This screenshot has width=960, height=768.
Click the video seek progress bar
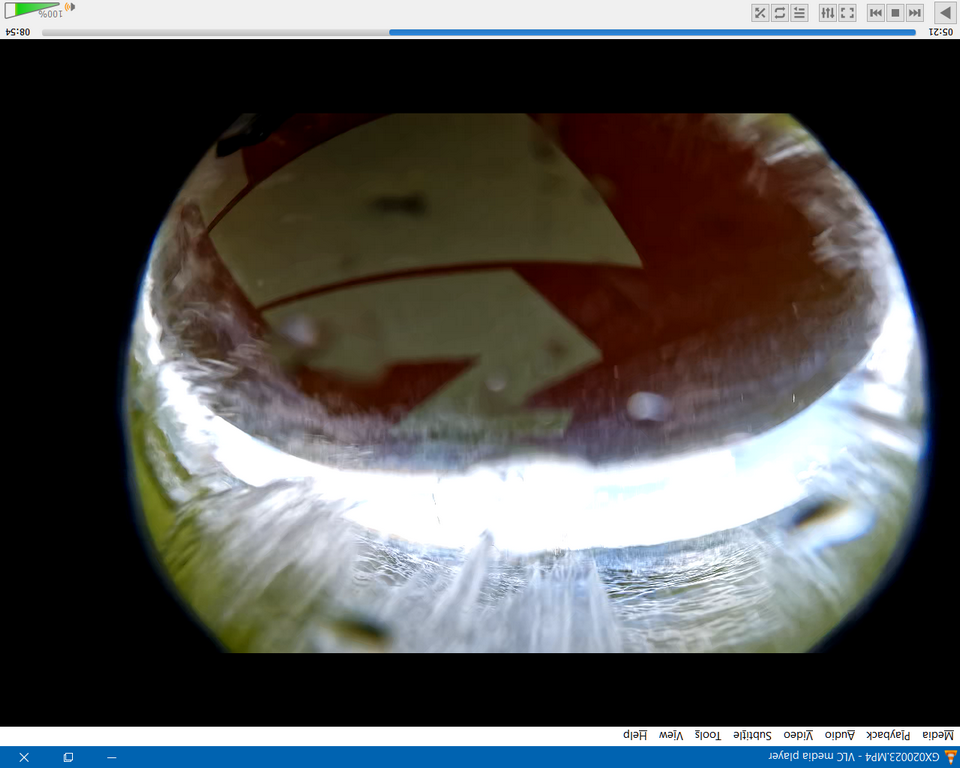(478, 32)
